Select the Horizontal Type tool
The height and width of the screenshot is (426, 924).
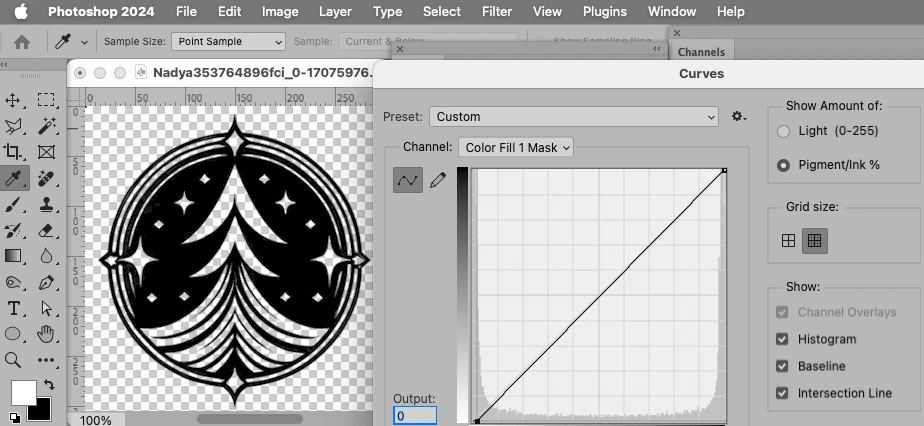coord(12,308)
